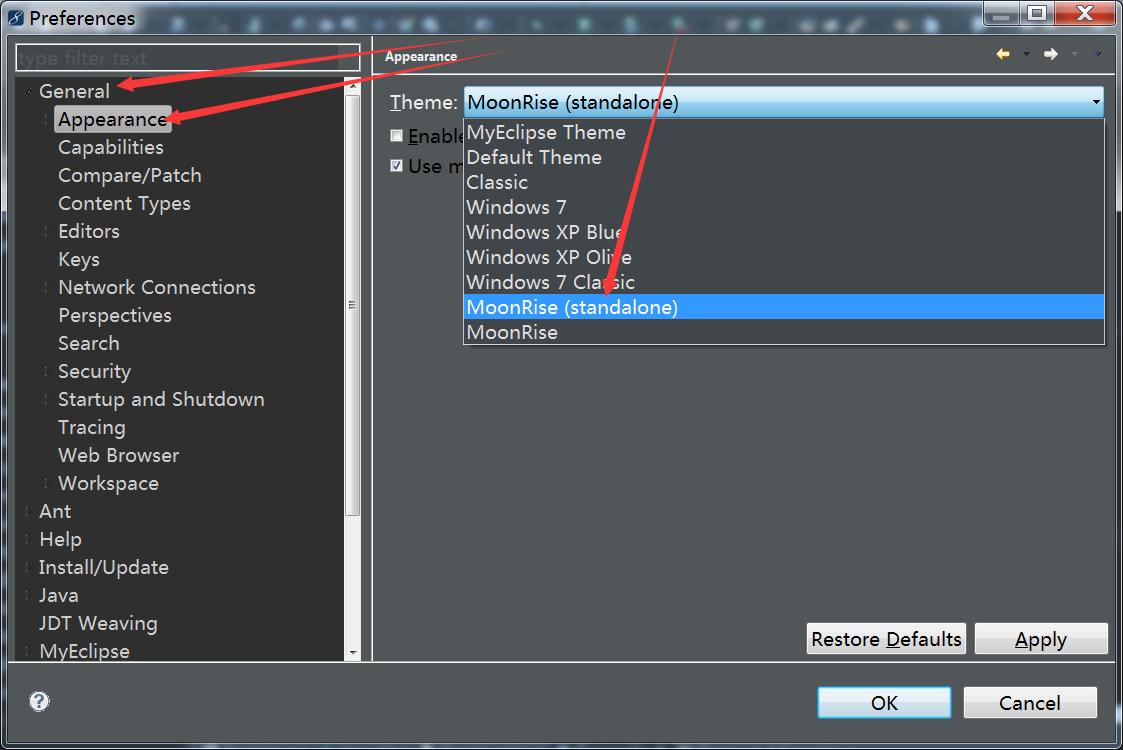Expand the Startup and Shutdown node arrow
The height and width of the screenshot is (750, 1123).
pos(46,399)
